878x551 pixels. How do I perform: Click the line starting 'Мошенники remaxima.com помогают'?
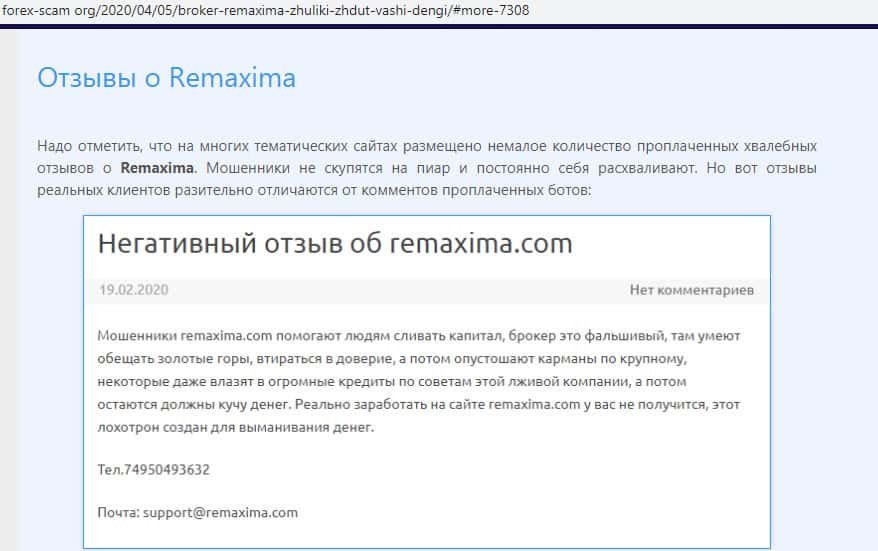(419, 336)
